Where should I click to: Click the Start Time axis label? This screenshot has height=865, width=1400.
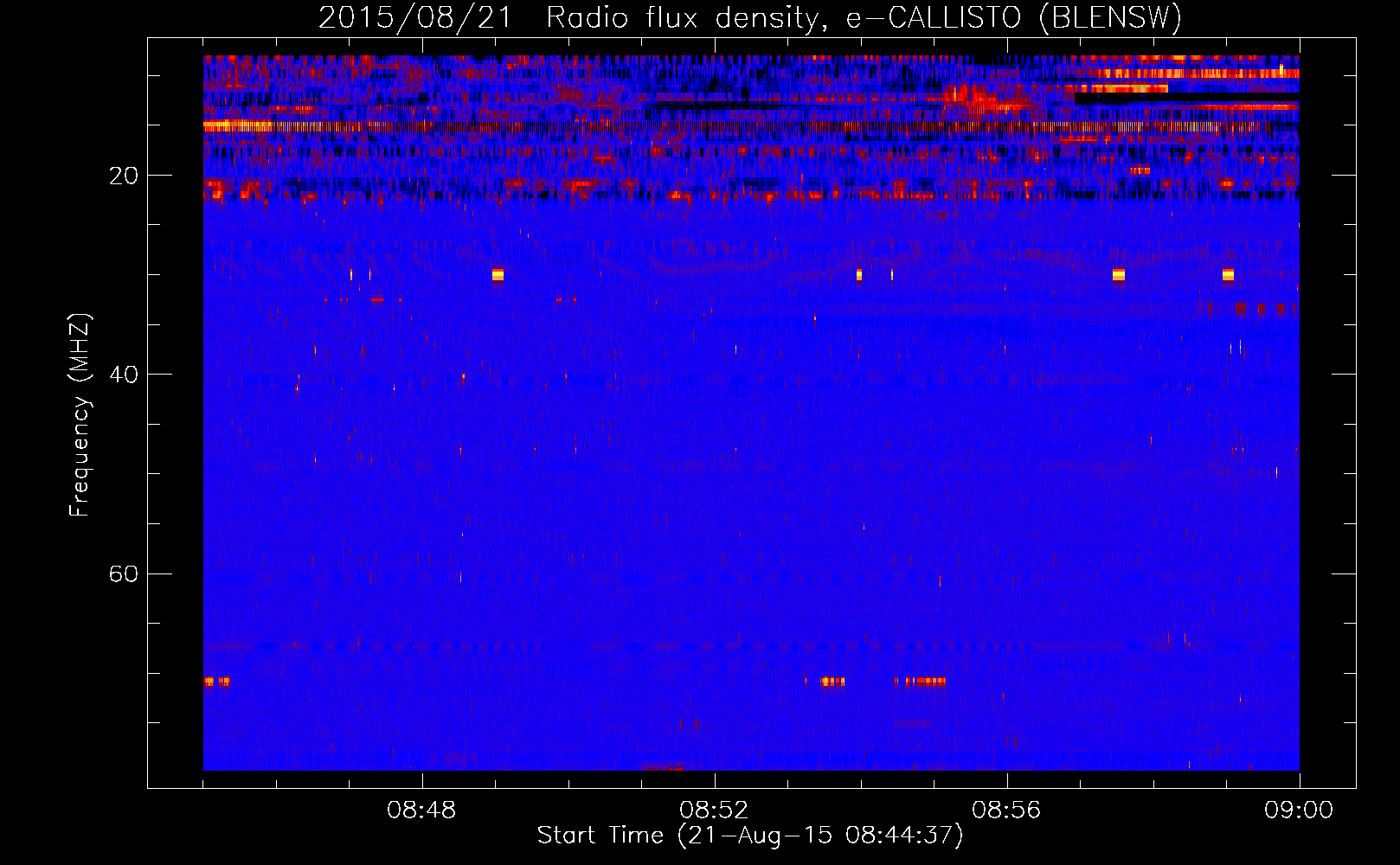coord(750,836)
